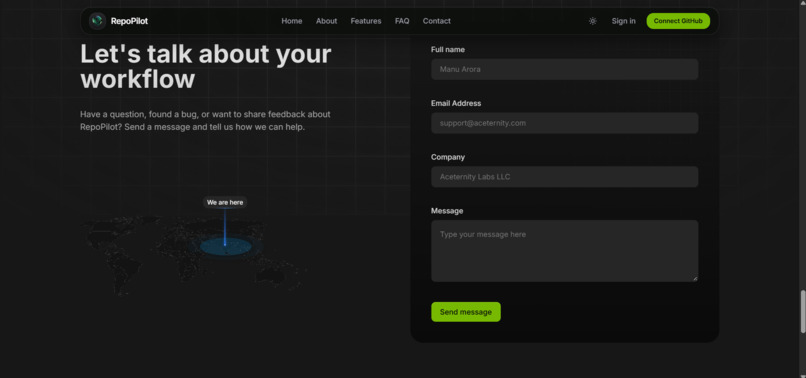Focus the Email Address input field
Image resolution: width=806 pixels, height=378 pixels.
564,123
